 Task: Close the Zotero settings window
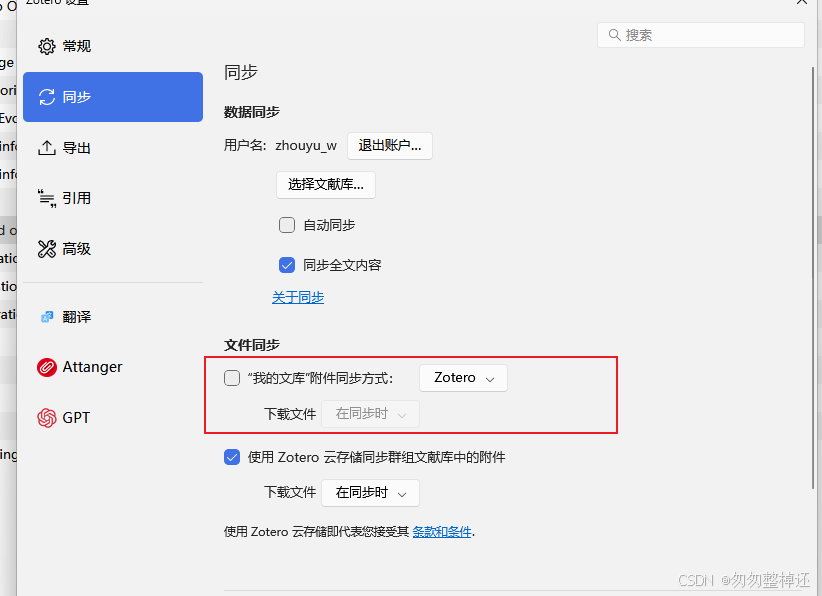pos(802,2)
